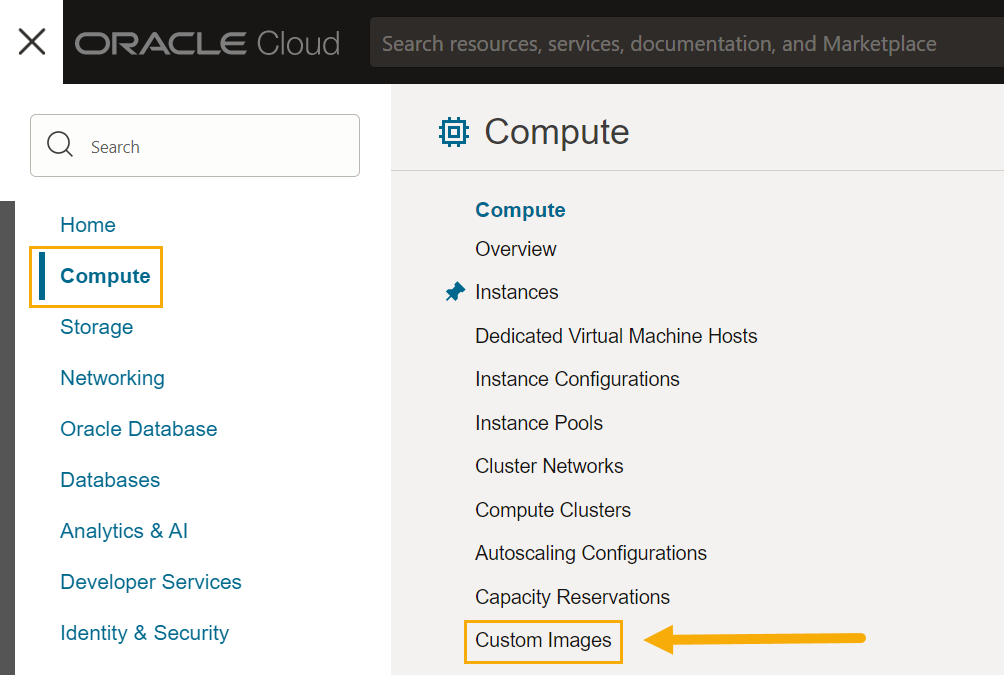Select Compute in the navigation menu

105,276
